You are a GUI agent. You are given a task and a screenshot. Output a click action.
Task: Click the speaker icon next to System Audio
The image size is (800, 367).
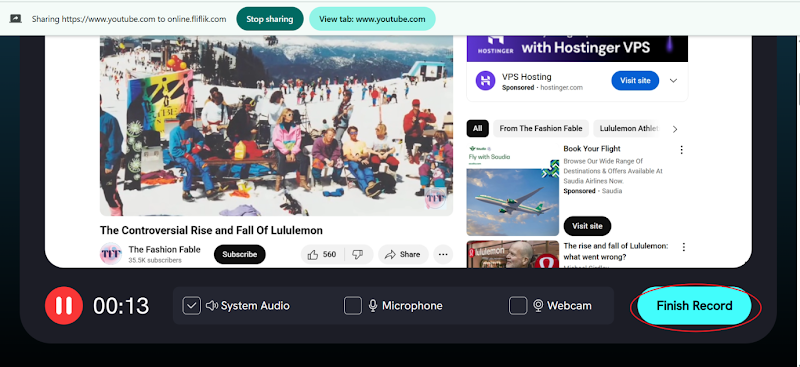point(211,306)
